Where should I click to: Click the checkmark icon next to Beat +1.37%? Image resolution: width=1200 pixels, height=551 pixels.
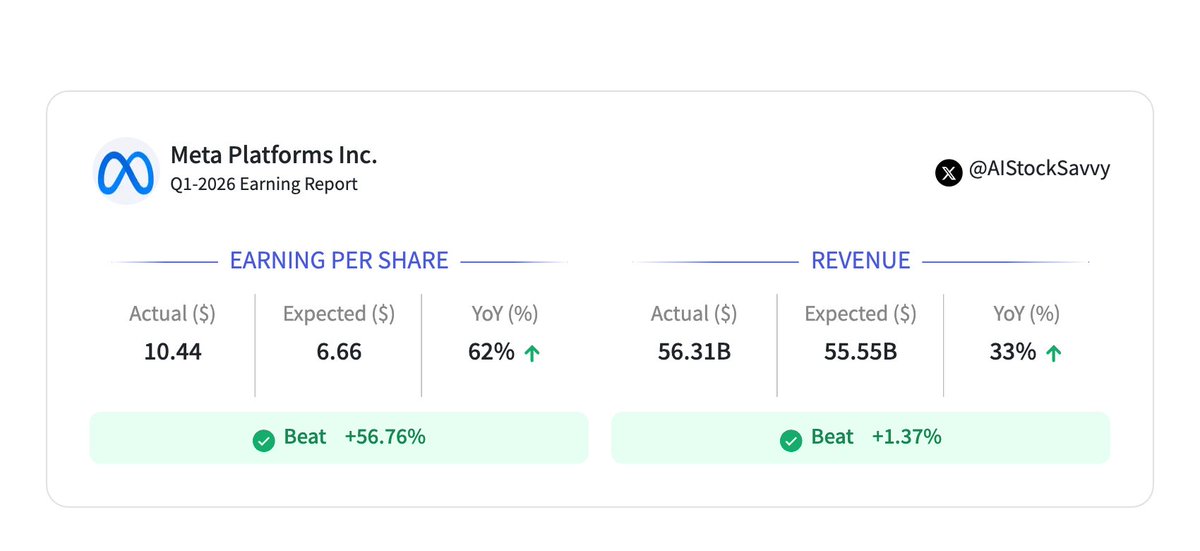point(791,439)
